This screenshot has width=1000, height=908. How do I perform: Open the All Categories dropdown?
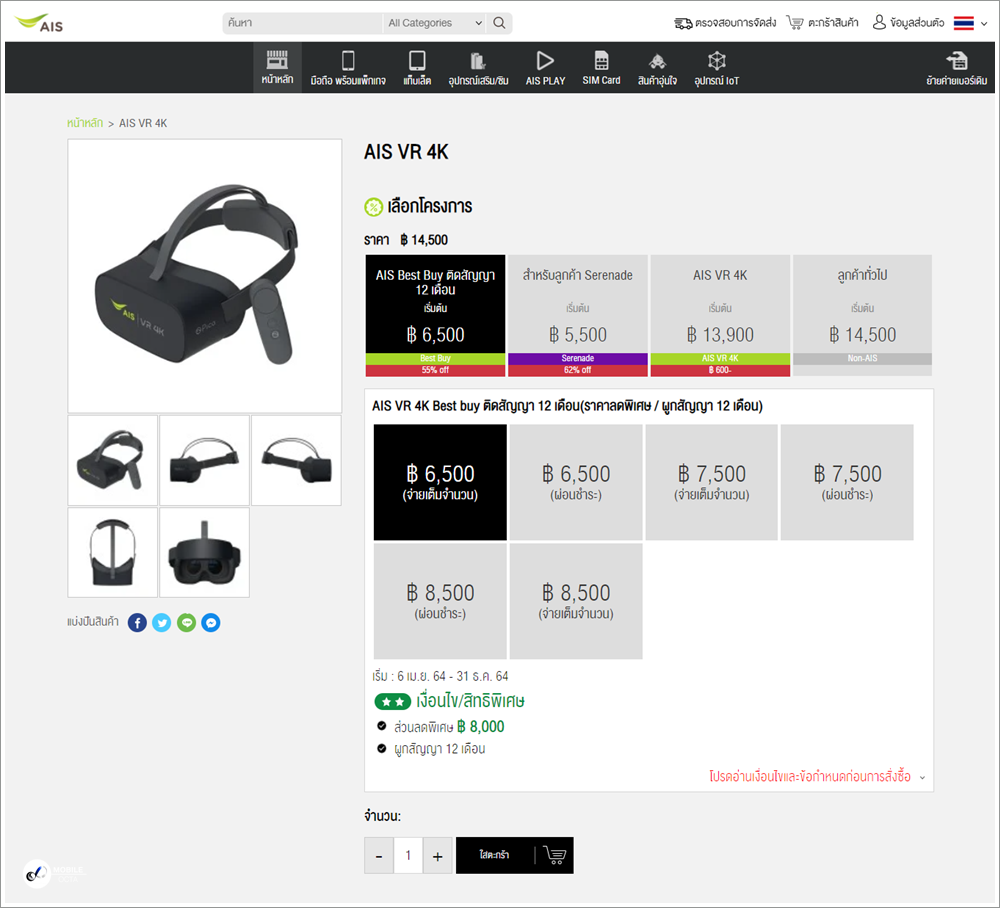(x=434, y=23)
